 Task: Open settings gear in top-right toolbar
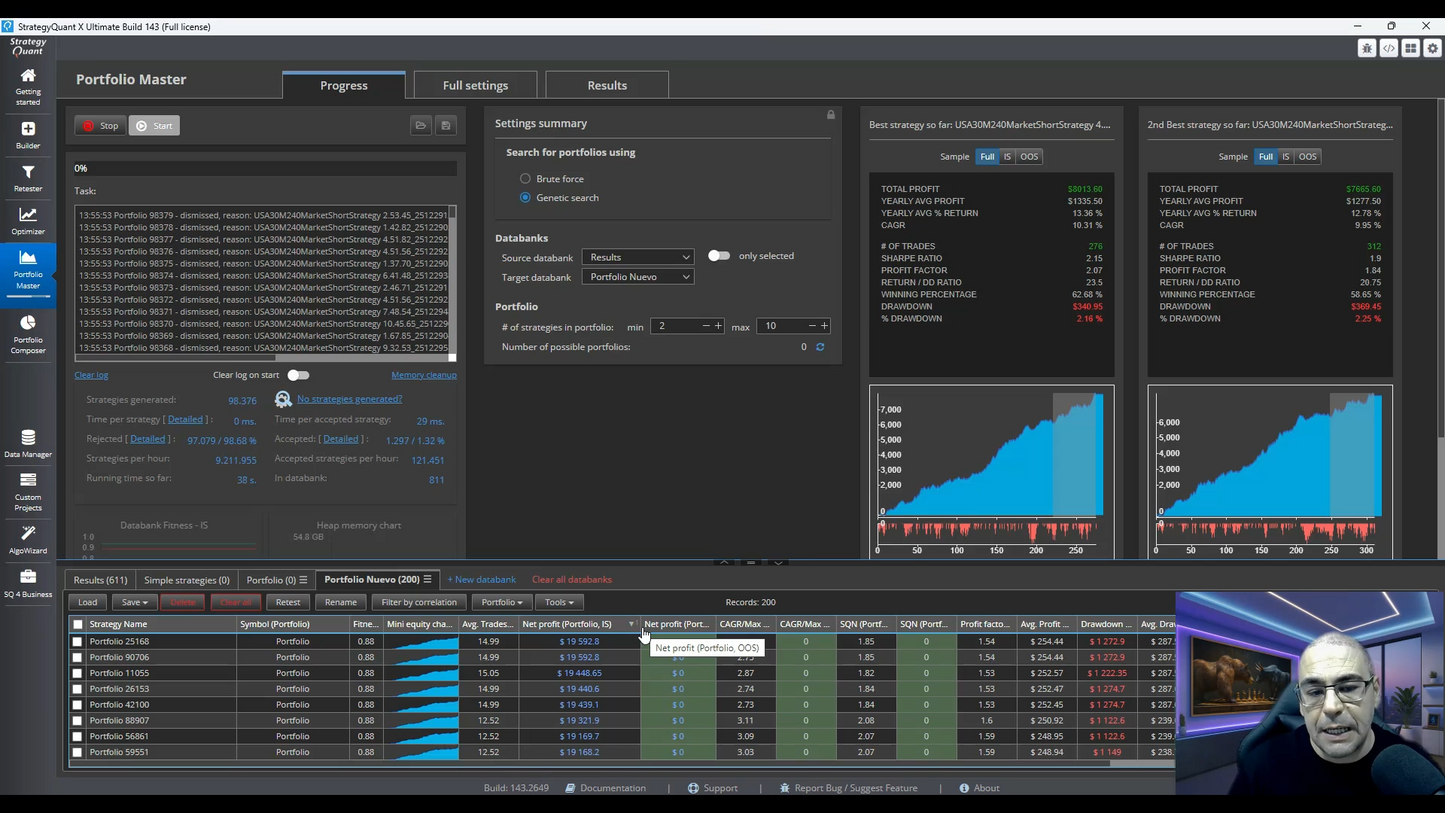(x=1433, y=48)
